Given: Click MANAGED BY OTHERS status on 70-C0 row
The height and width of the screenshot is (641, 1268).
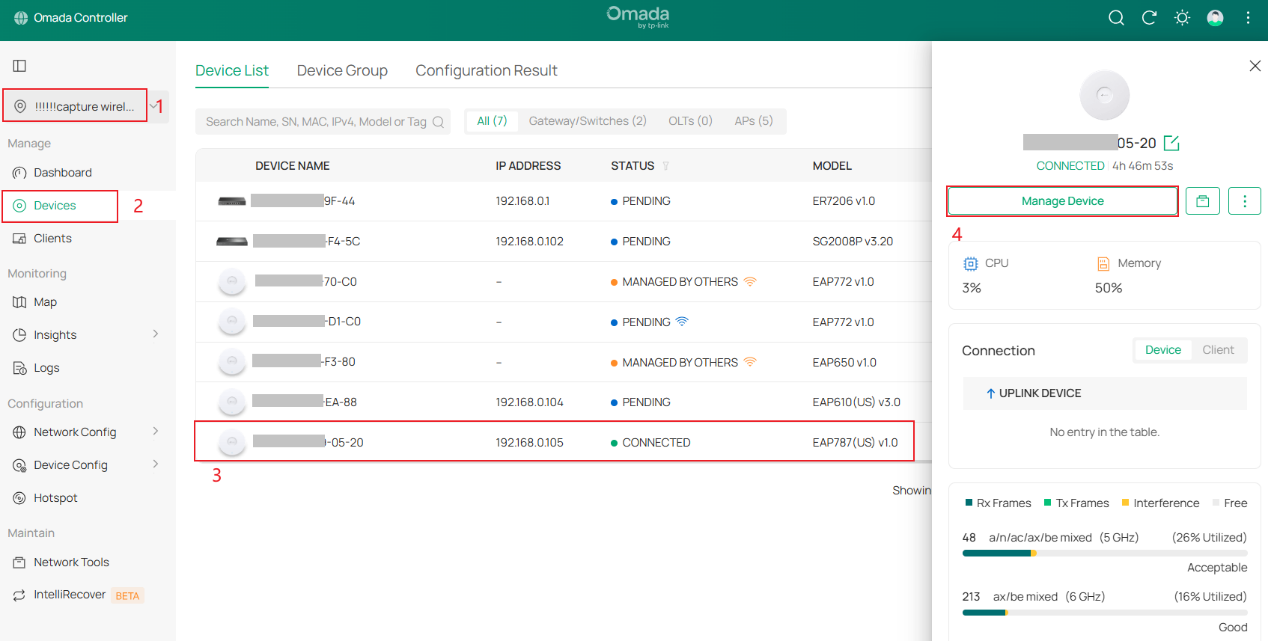Looking at the screenshot, I should coord(680,282).
